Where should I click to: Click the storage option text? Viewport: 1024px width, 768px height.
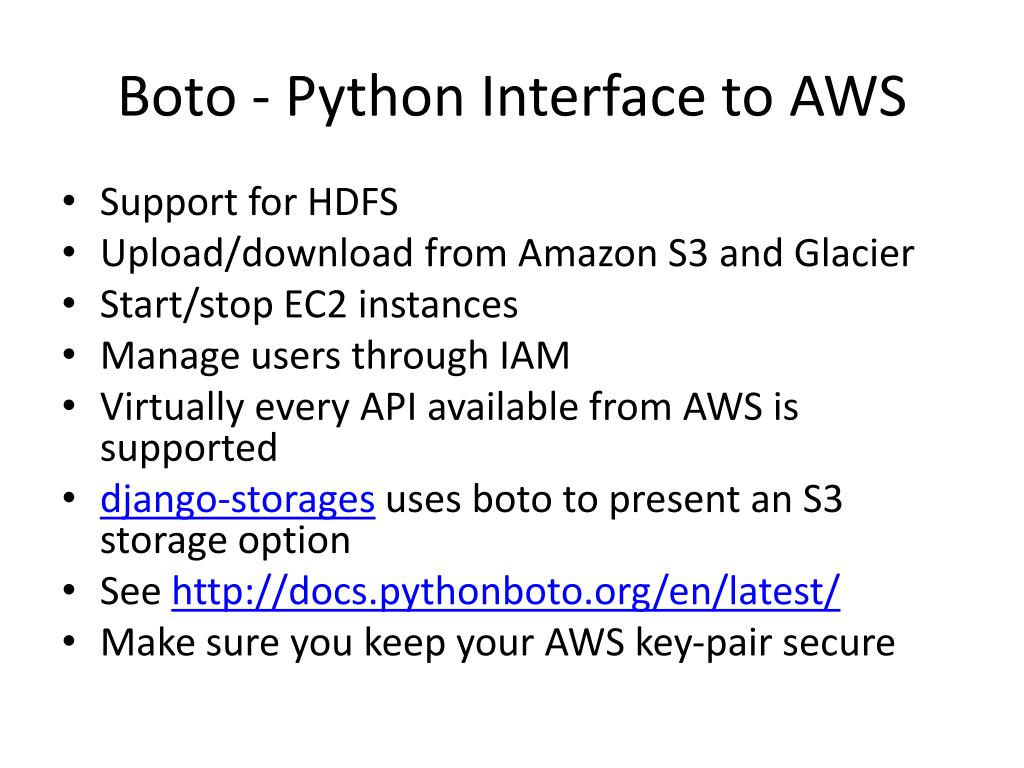(x=225, y=541)
